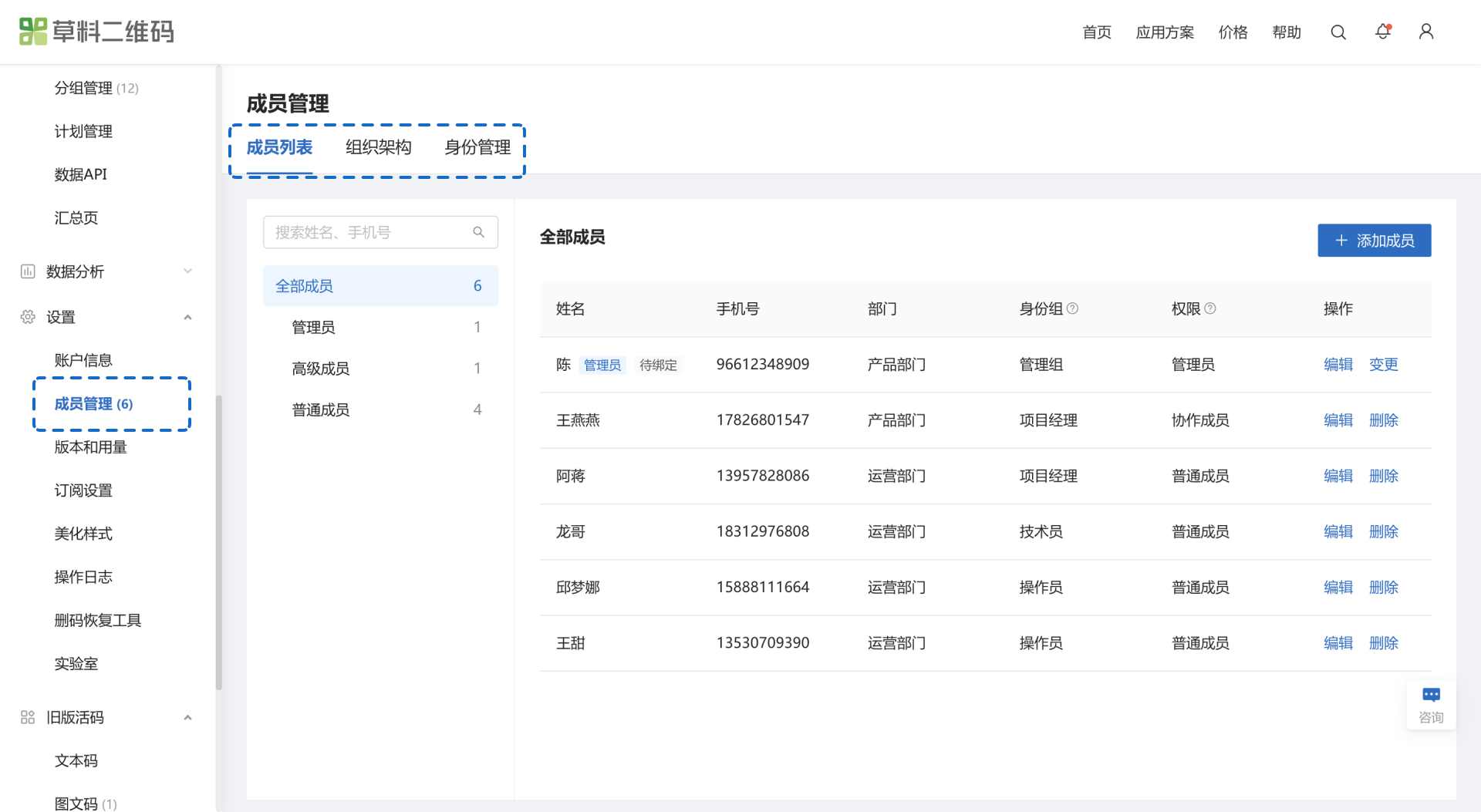1481x812 pixels.
Task: Open 版本和用量 in sidebar
Action: [x=90, y=447]
